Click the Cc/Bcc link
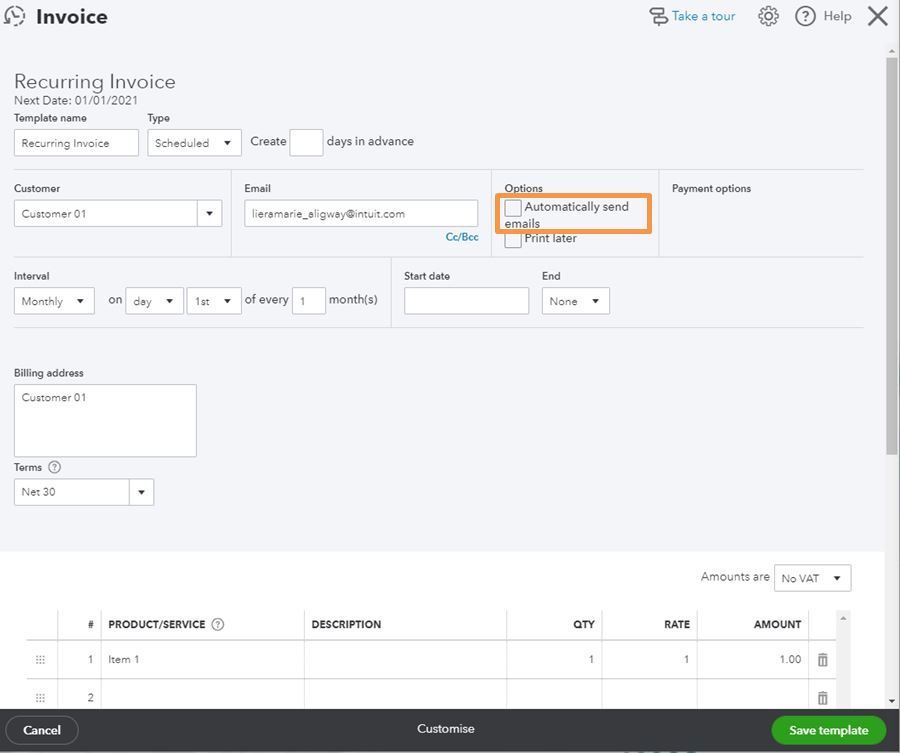The height and width of the screenshot is (753, 900). [462, 236]
